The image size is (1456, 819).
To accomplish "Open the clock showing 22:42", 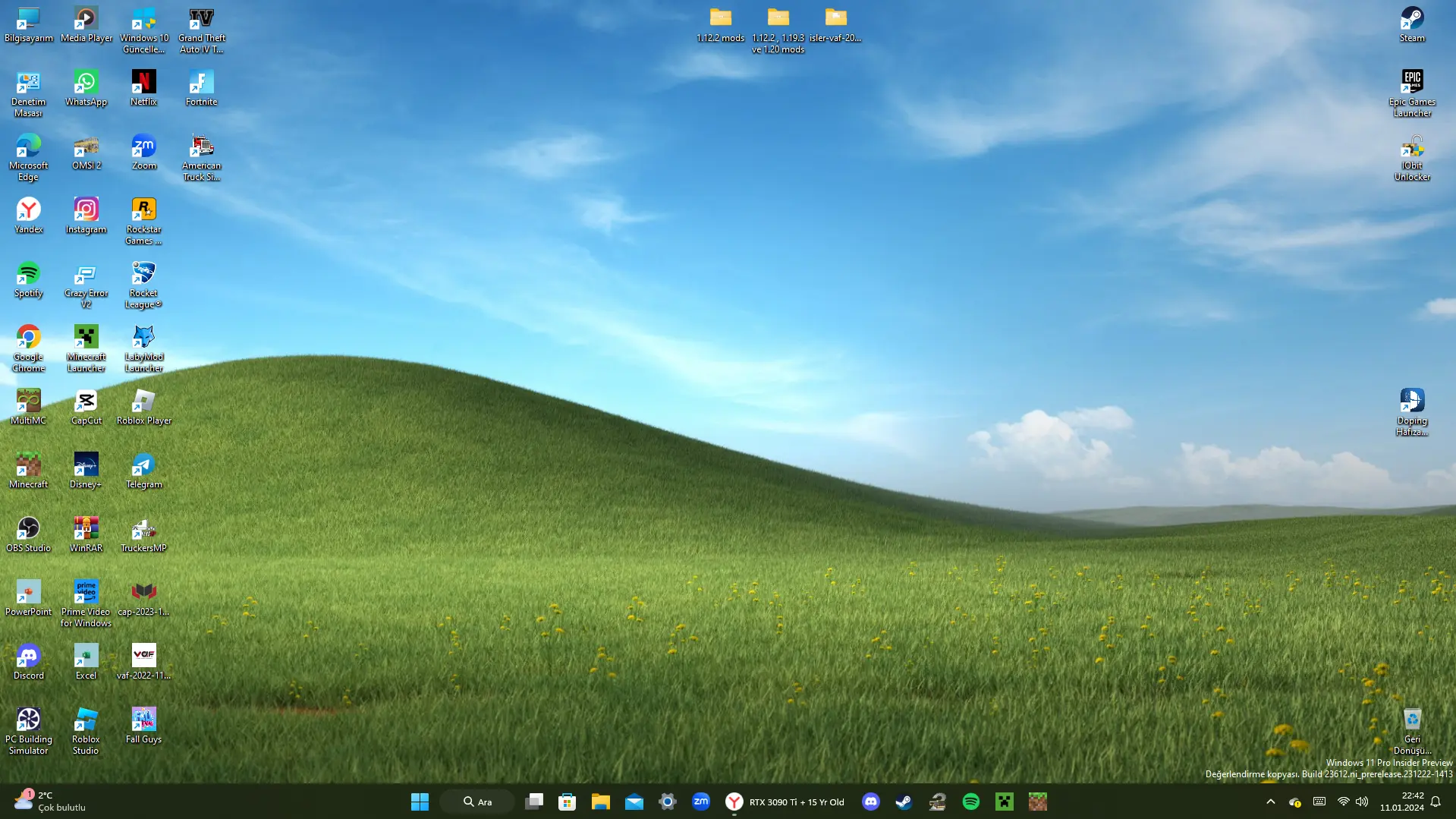I will pyautogui.click(x=1402, y=802).
